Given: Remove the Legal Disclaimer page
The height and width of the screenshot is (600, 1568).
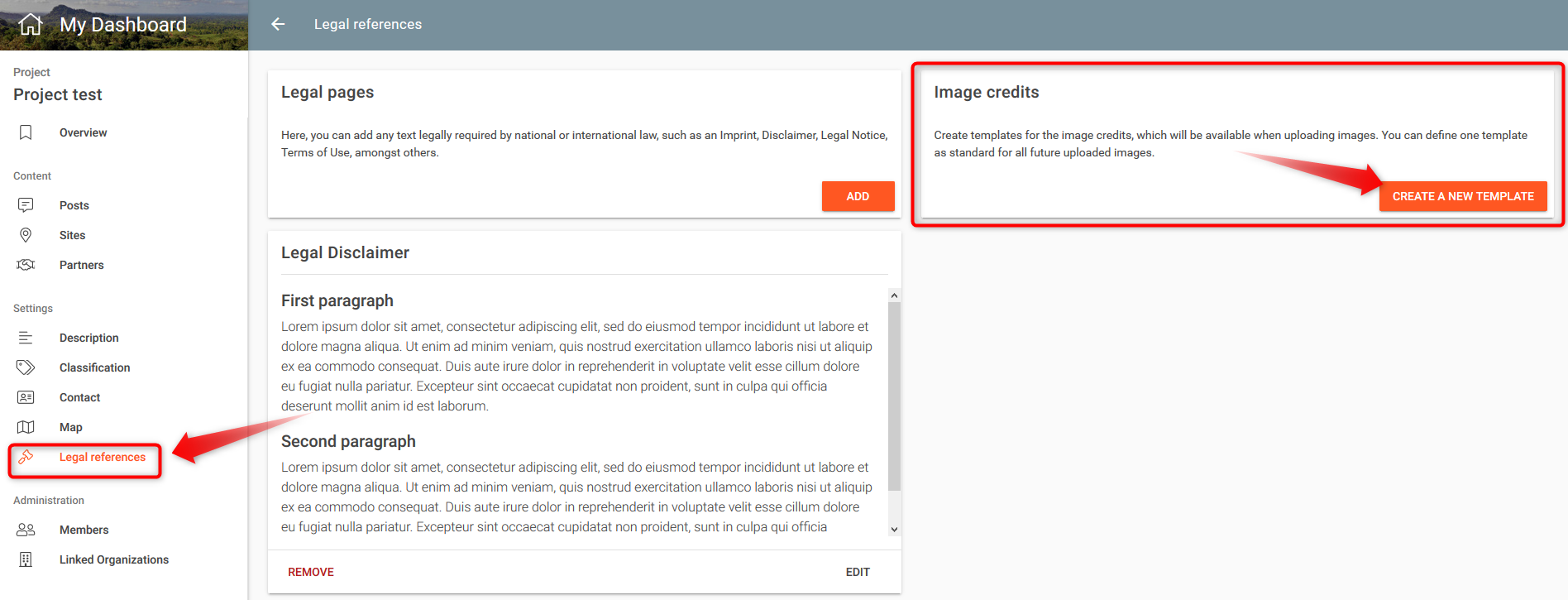Looking at the screenshot, I should 311,572.
